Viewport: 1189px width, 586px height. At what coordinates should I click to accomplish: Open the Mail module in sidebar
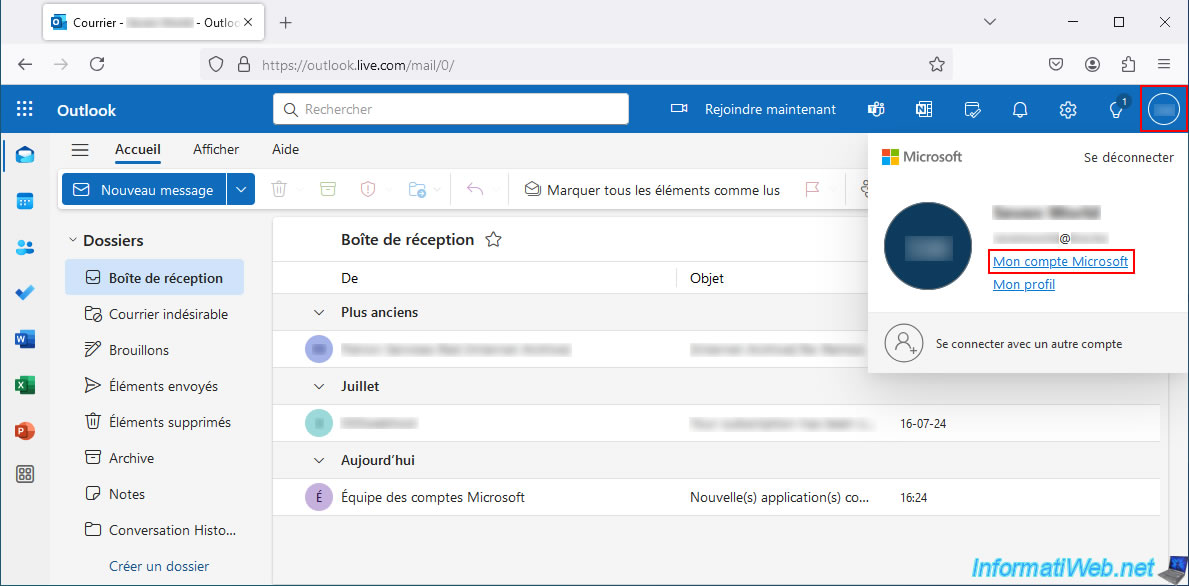(25, 155)
